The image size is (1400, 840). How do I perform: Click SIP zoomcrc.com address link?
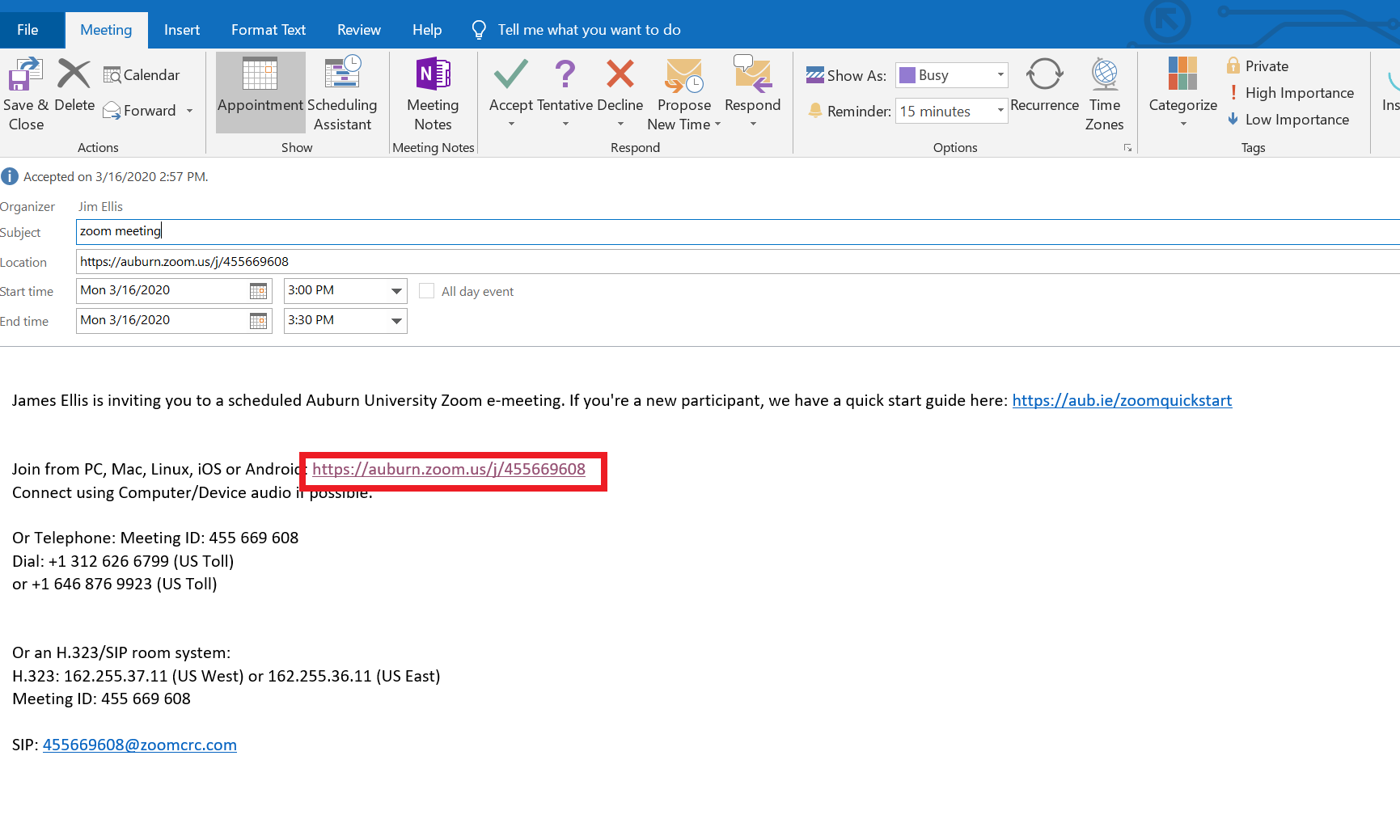[140, 745]
